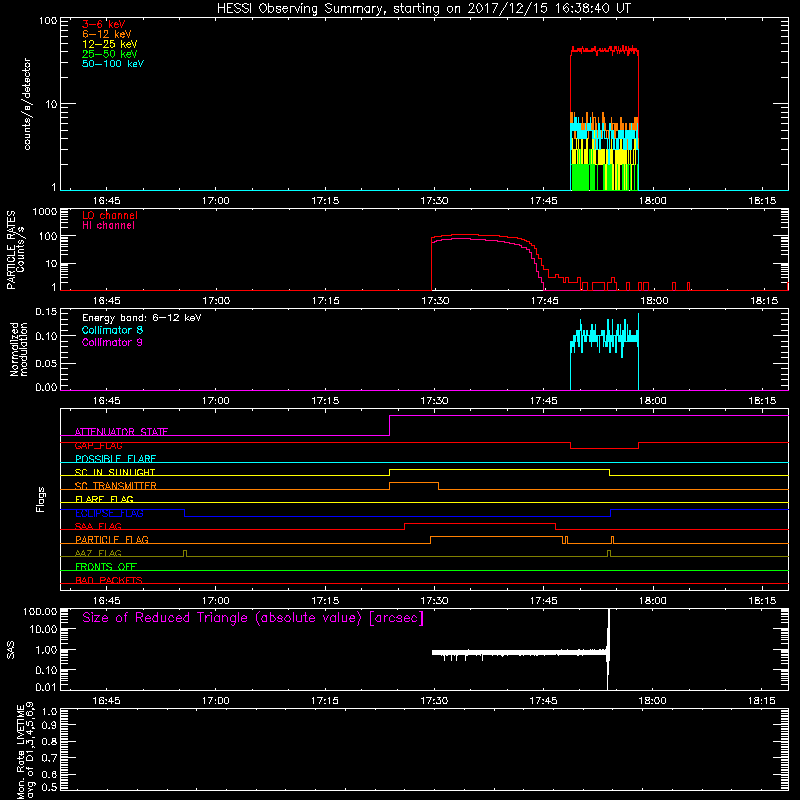Click the white SAS reduced triangle trace

(519, 653)
